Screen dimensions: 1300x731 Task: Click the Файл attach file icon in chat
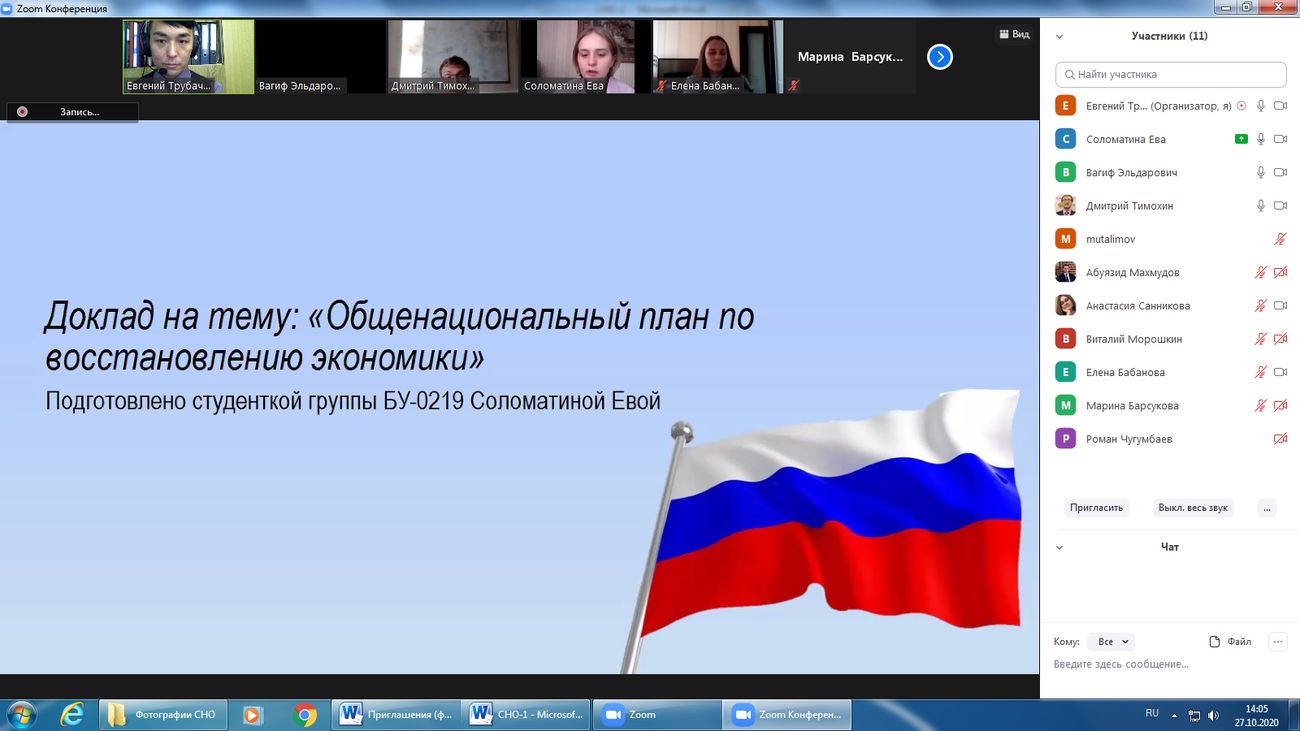pyautogui.click(x=1215, y=642)
